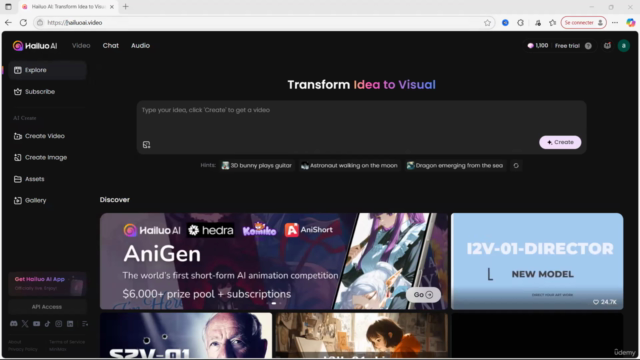
Task: Open the green user avatar menu
Action: click(624, 46)
